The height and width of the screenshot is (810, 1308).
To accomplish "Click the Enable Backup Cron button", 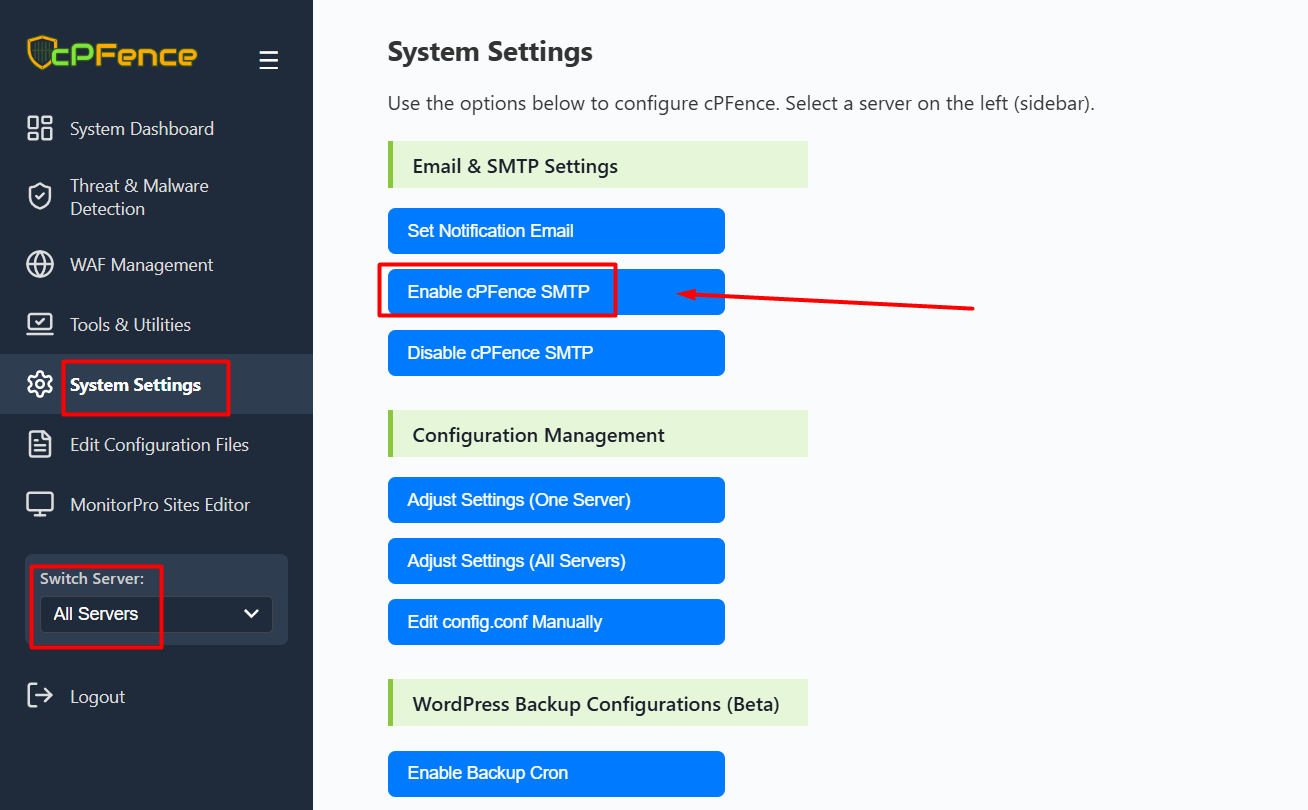I will point(555,773).
